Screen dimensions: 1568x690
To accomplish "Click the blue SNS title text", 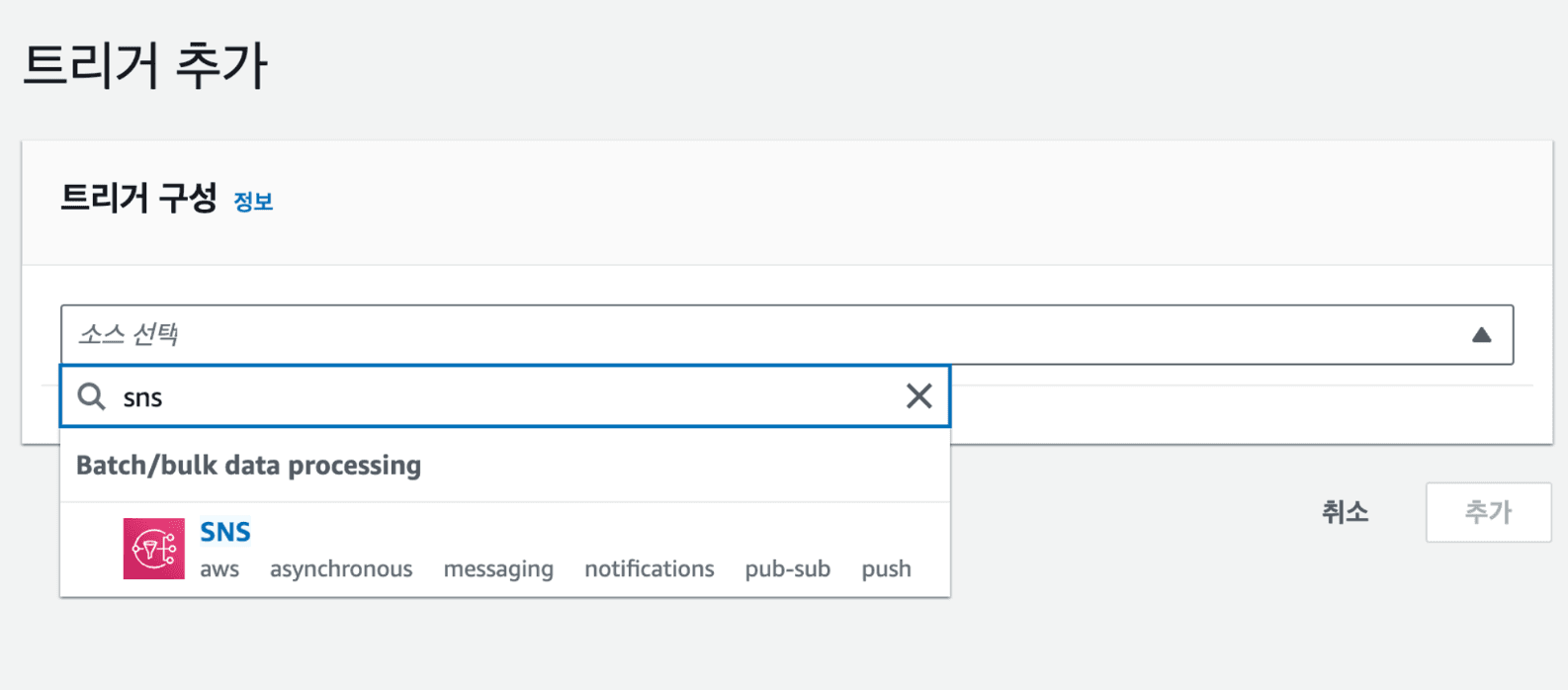I will coord(225,532).
